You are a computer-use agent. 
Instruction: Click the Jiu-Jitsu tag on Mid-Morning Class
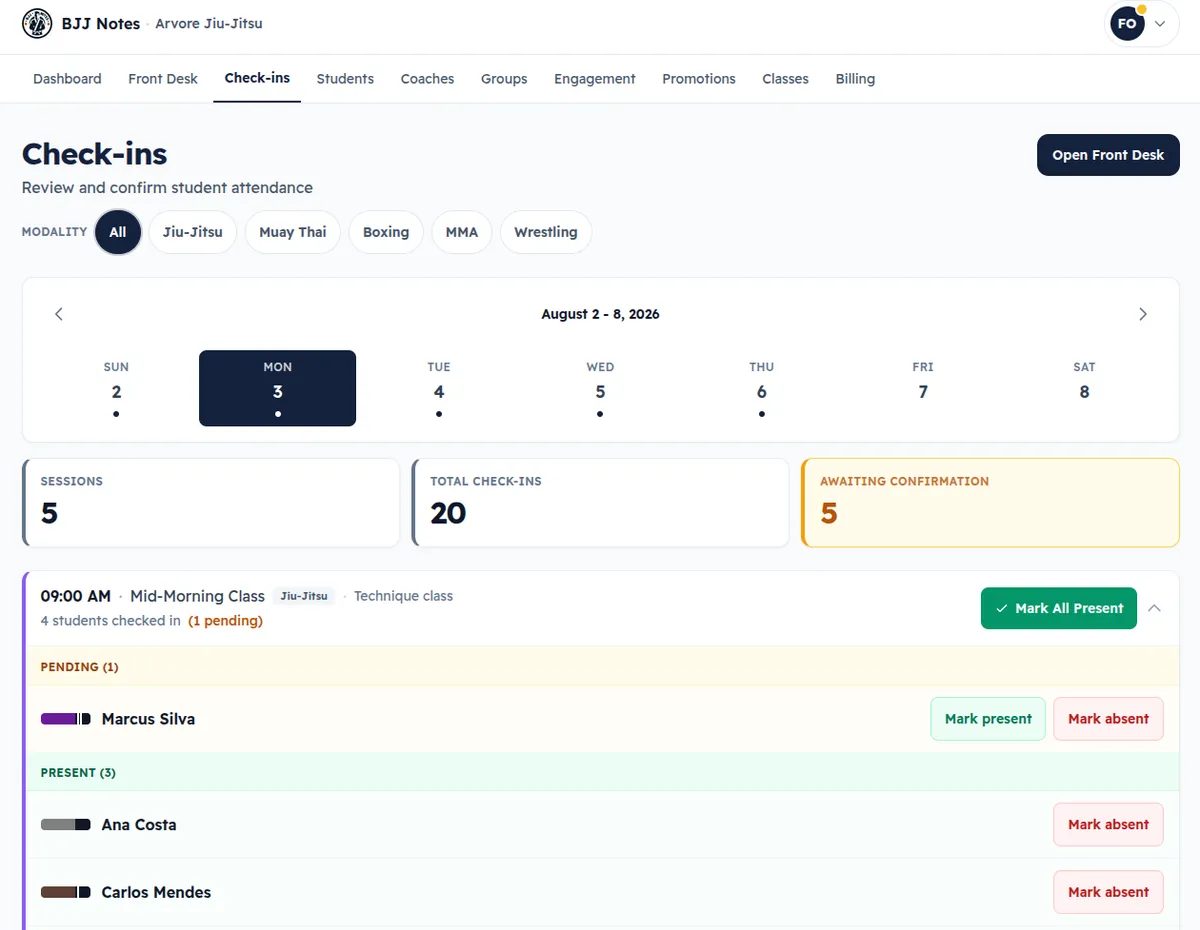coord(304,596)
